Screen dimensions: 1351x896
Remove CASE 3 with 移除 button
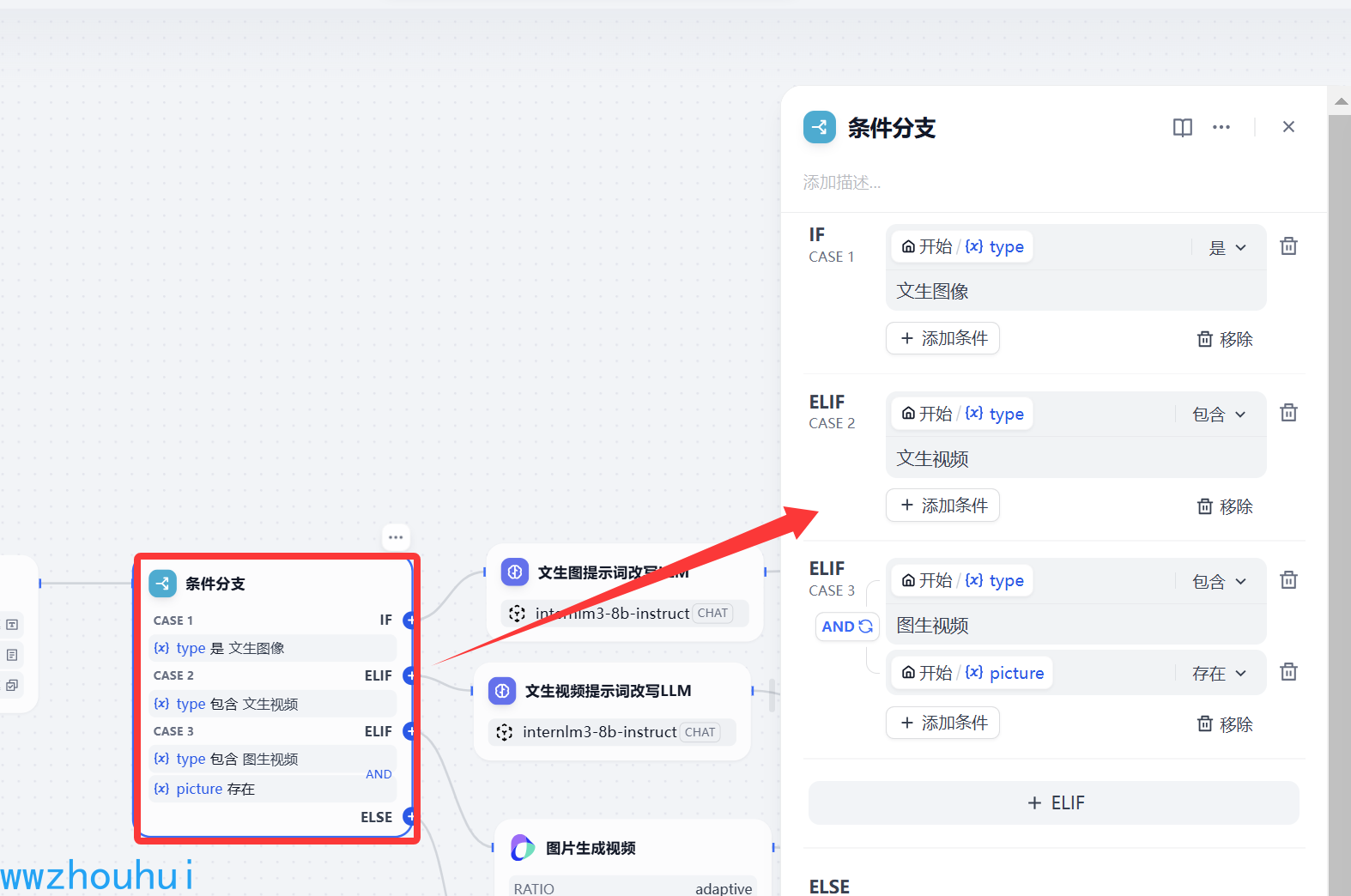tap(1225, 724)
